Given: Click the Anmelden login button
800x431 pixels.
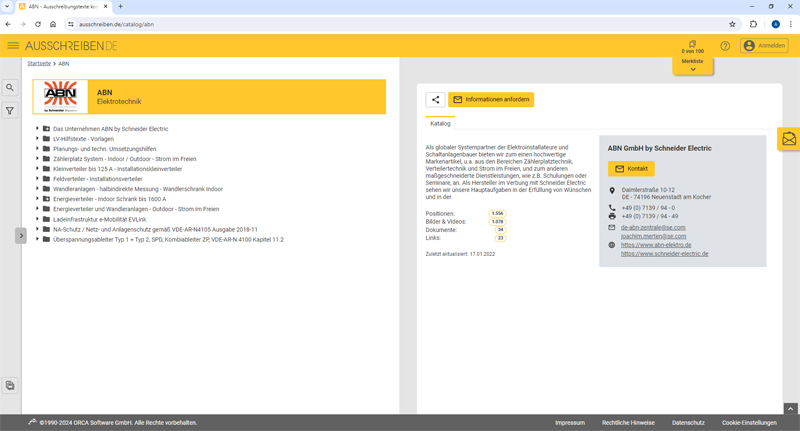Looking at the screenshot, I should pyautogui.click(x=764, y=46).
